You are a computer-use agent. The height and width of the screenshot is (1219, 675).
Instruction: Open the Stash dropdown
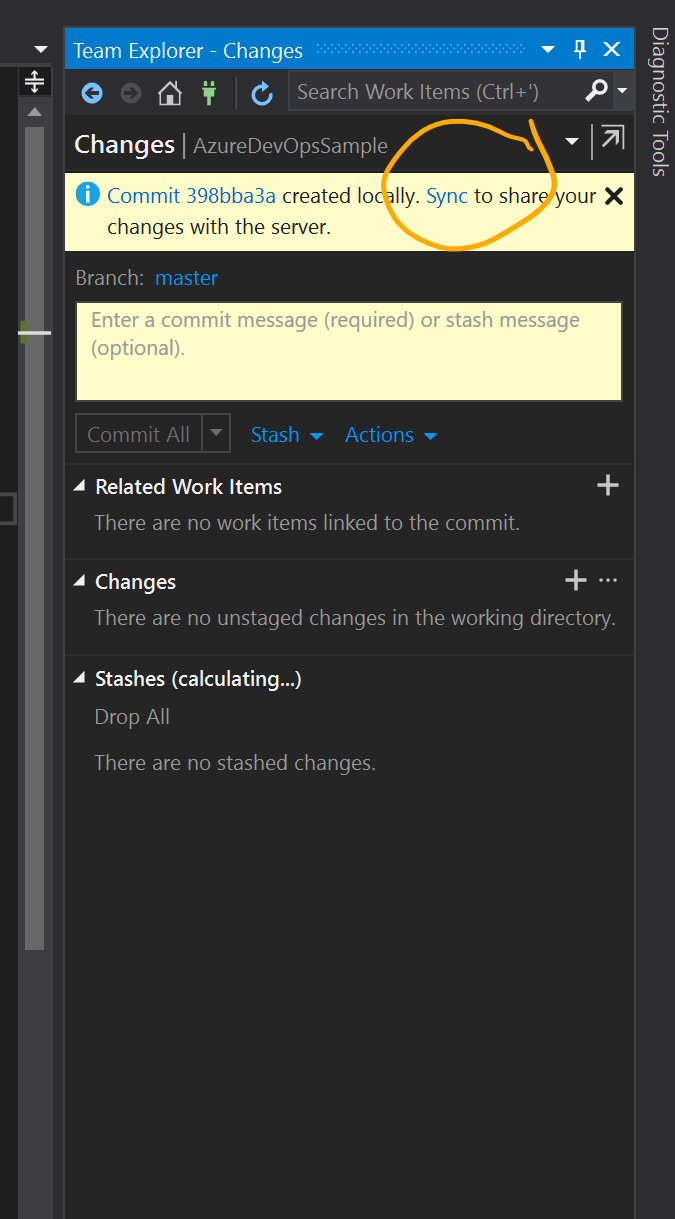[286, 435]
